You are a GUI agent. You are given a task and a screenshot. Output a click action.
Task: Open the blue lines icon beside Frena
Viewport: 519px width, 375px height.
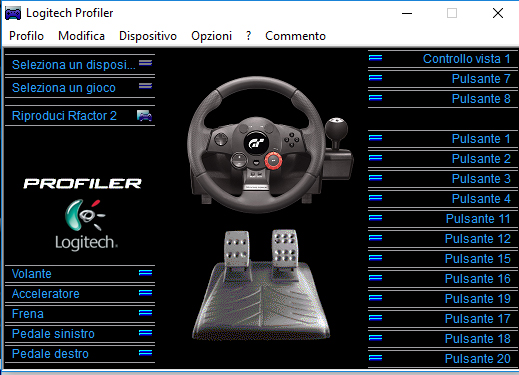(145, 313)
